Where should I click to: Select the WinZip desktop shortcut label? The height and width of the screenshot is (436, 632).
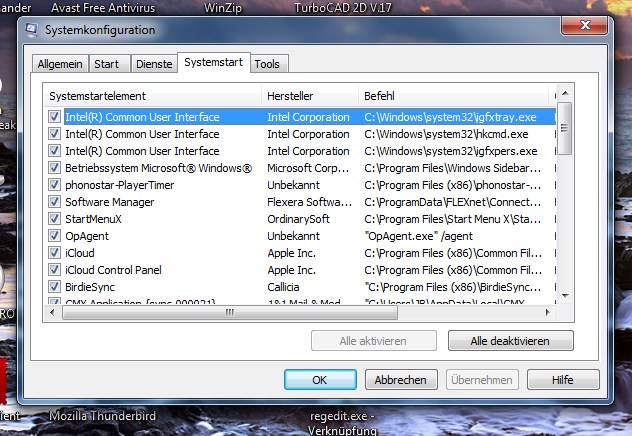pos(222,7)
